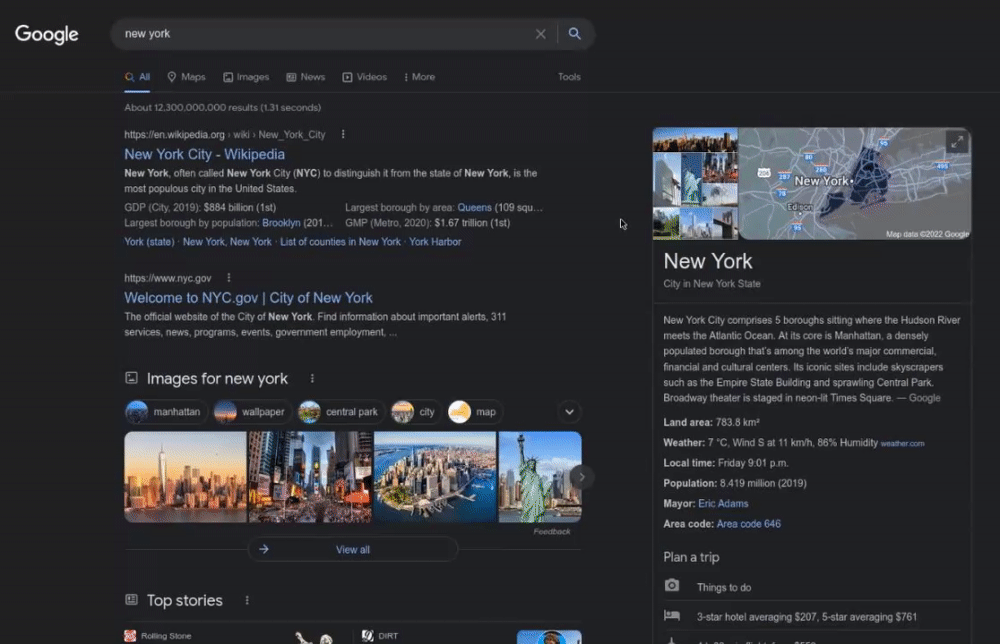Click the Plan a trip heading
The width and height of the screenshot is (1000, 644).
(x=691, y=557)
